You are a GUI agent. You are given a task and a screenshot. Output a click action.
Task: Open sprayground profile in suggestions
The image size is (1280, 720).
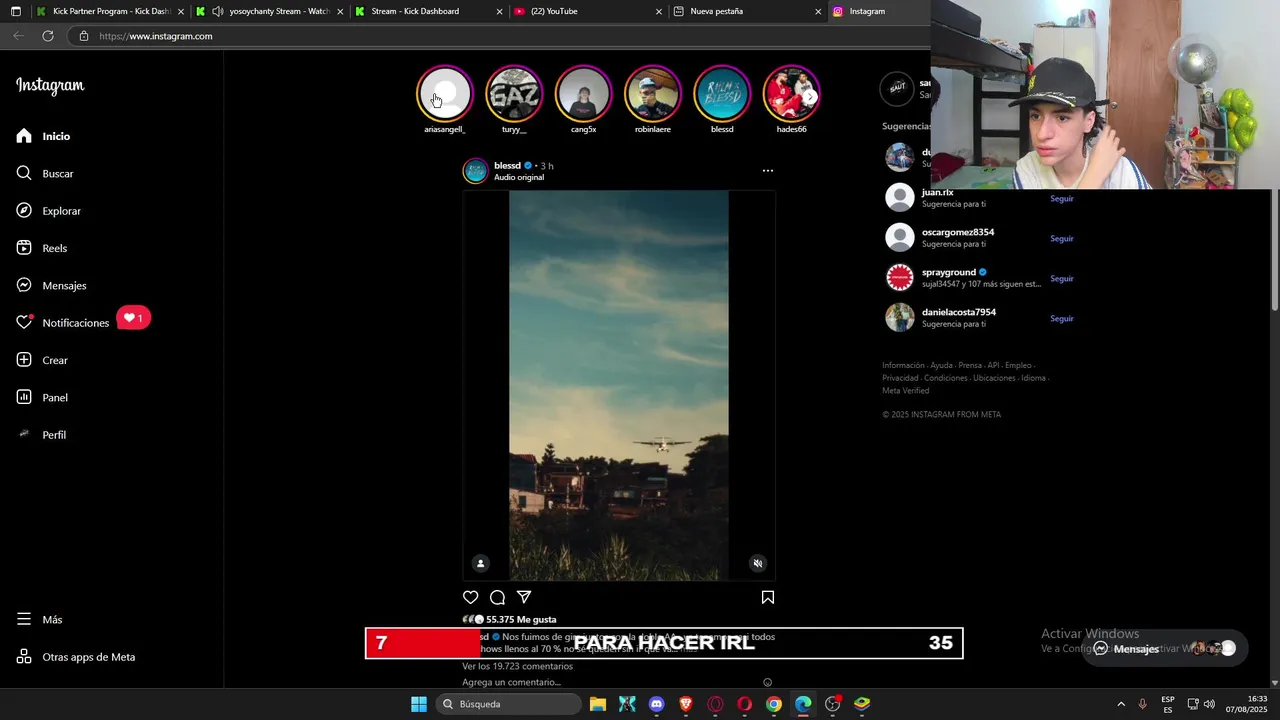coord(948,272)
